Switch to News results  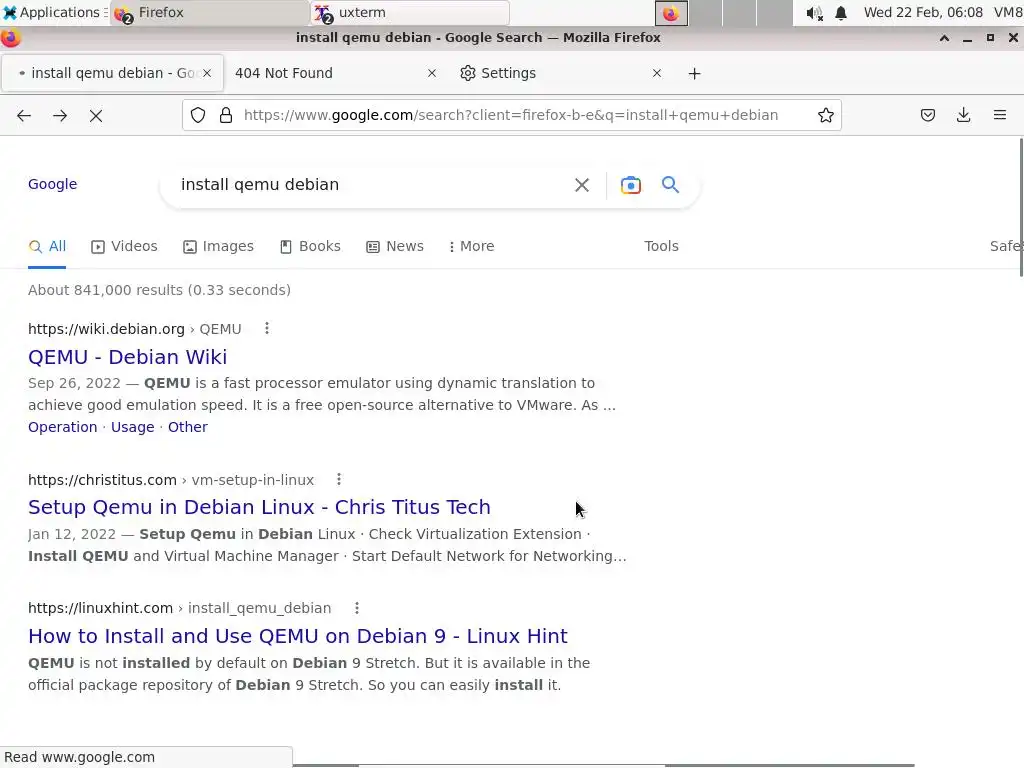click(x=394, y=247)
